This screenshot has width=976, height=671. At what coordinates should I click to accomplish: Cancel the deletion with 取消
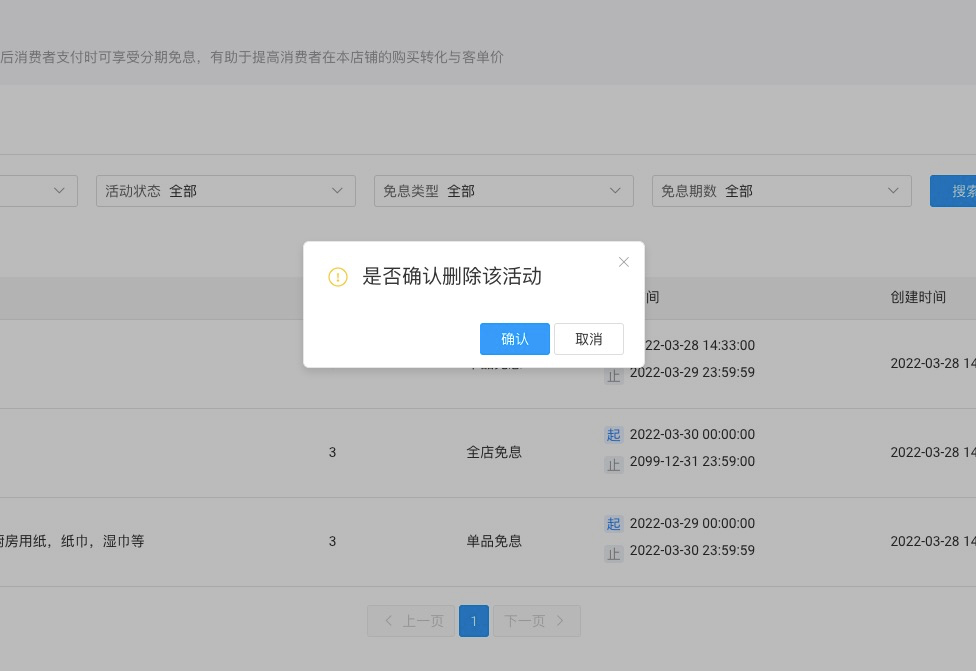point(589,339)
